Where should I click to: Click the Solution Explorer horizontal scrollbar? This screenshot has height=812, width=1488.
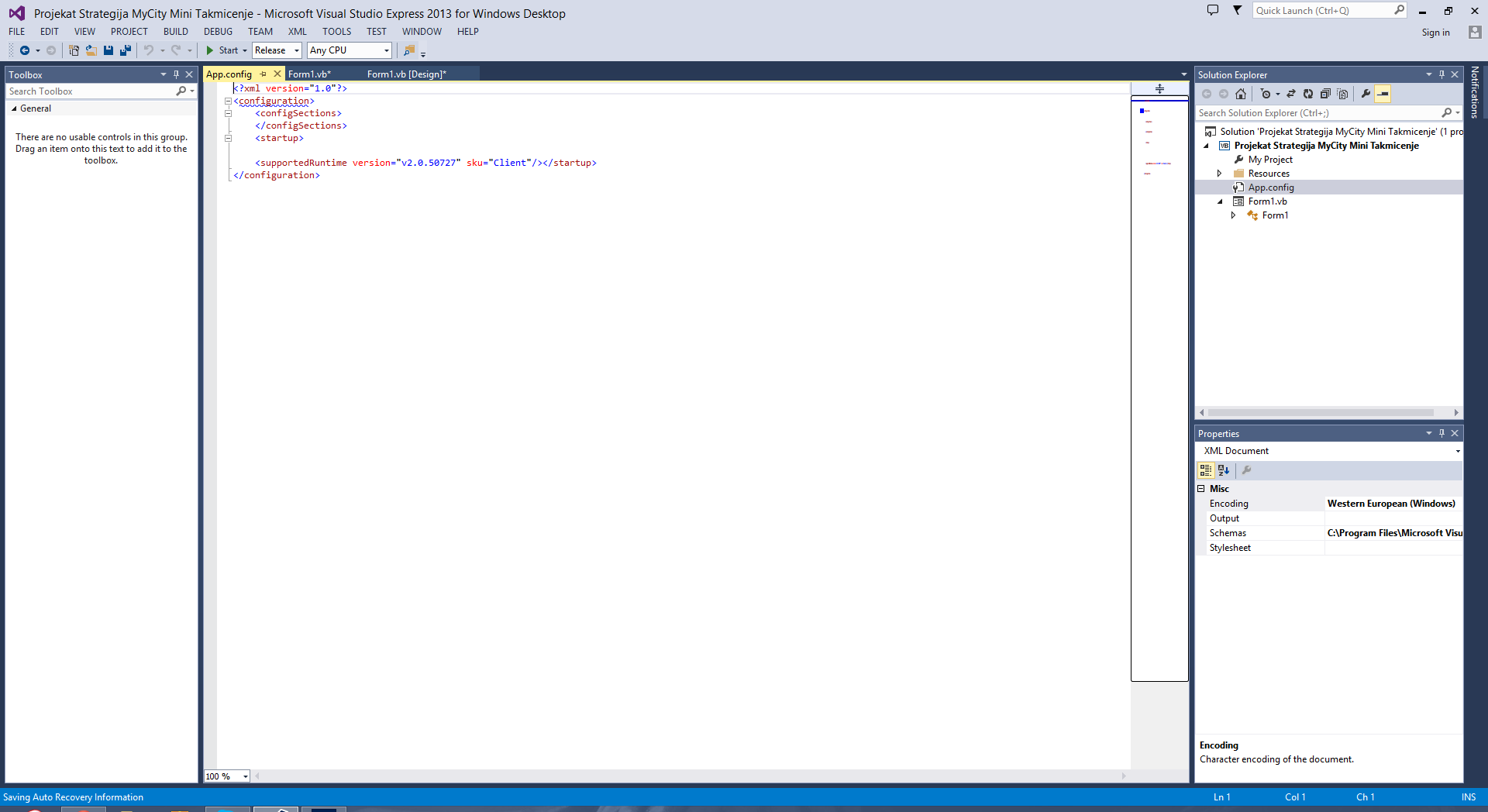(1321, 413)
